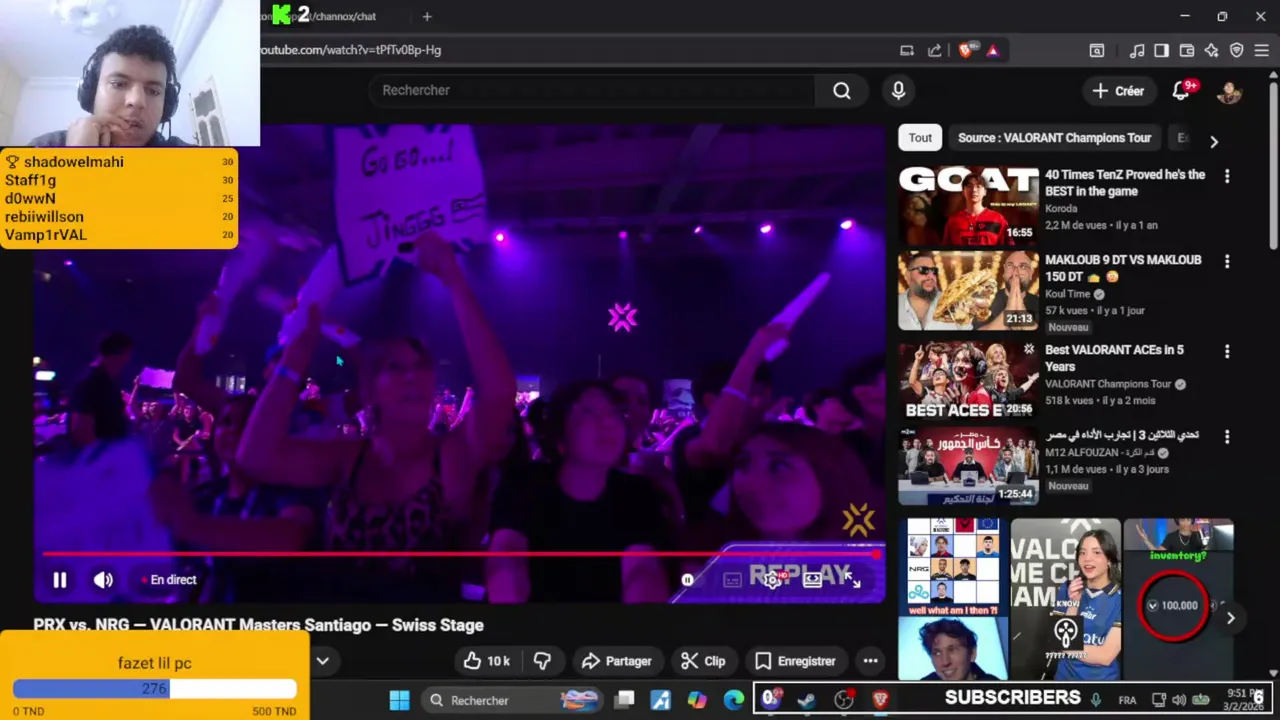Open options for 40 Times TenZ video
The height and width of the screenshot is (720, 1280).
pos(1227,176)
